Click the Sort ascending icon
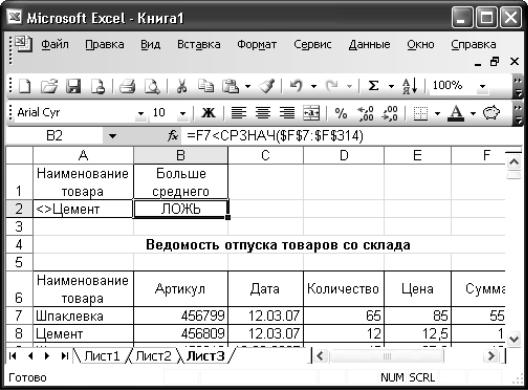The width and height of the screenshot is (528, 390). pos(410,86)
